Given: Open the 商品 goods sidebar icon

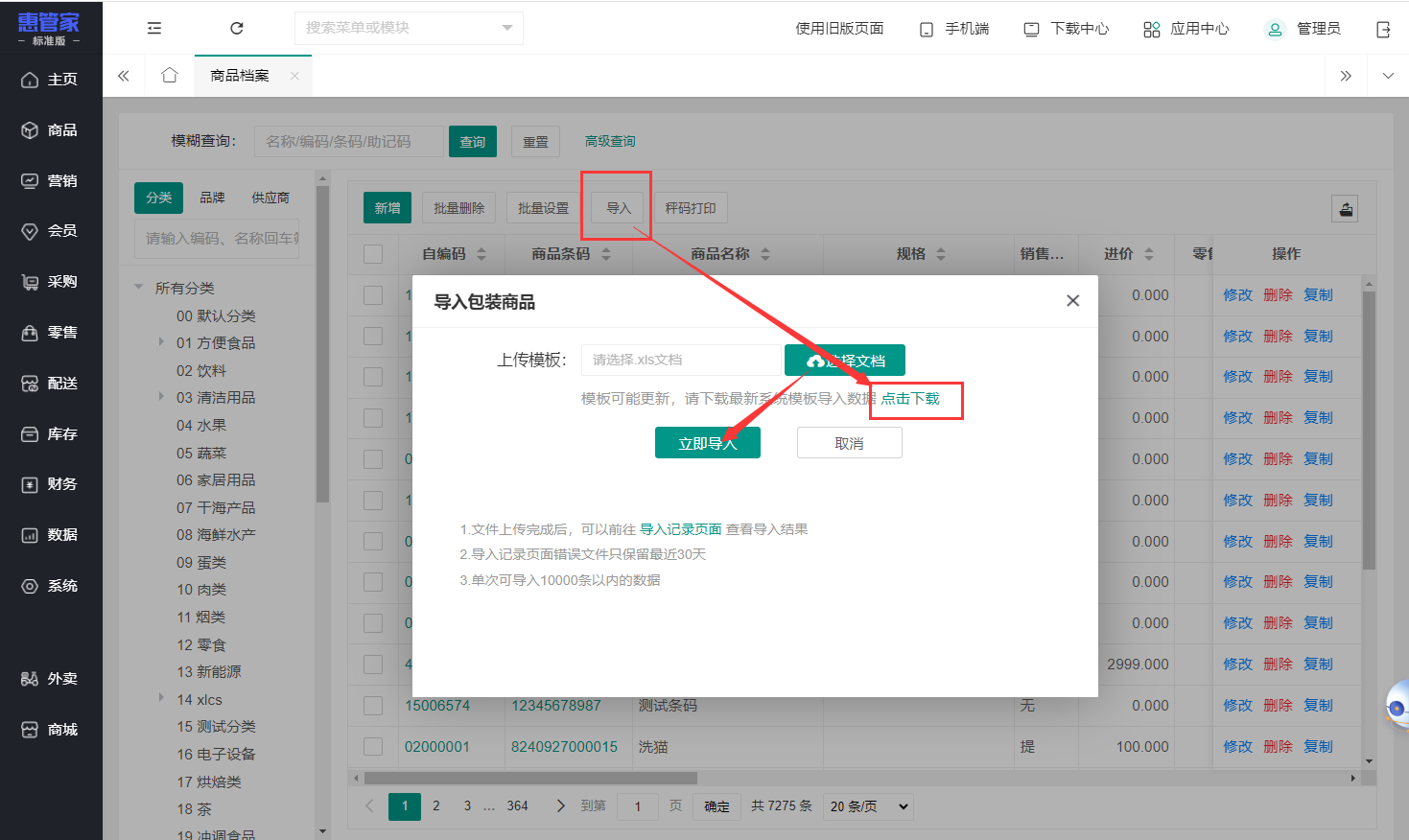Looking at the screenshot, I should [x=30, y=130].
